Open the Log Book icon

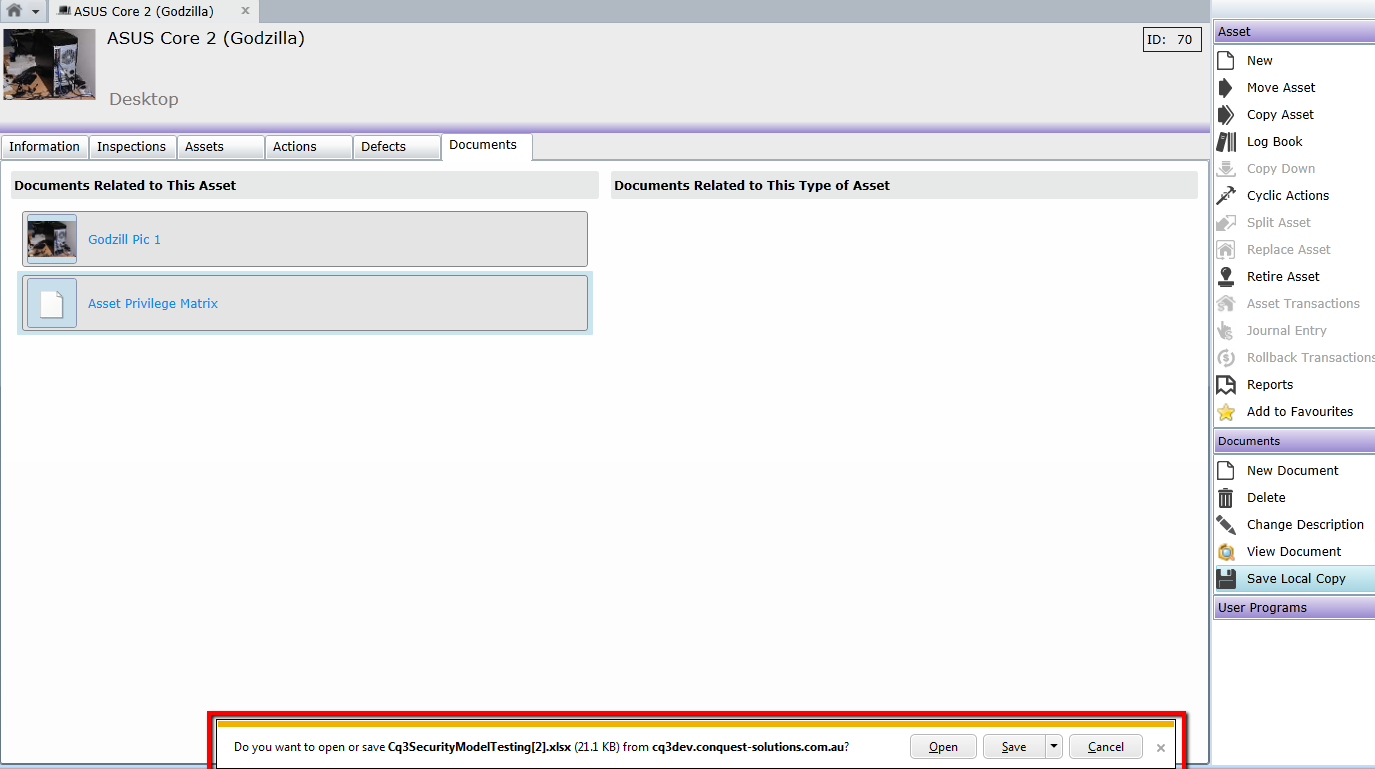(x=1225, y=141)
